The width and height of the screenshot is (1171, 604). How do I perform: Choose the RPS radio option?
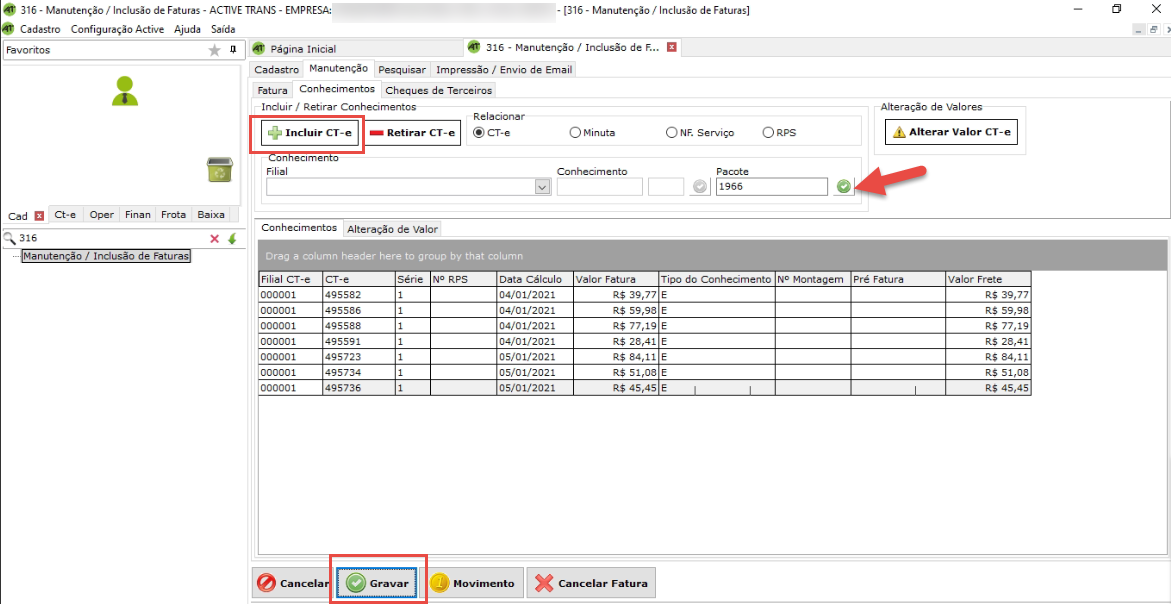[768, 132]
